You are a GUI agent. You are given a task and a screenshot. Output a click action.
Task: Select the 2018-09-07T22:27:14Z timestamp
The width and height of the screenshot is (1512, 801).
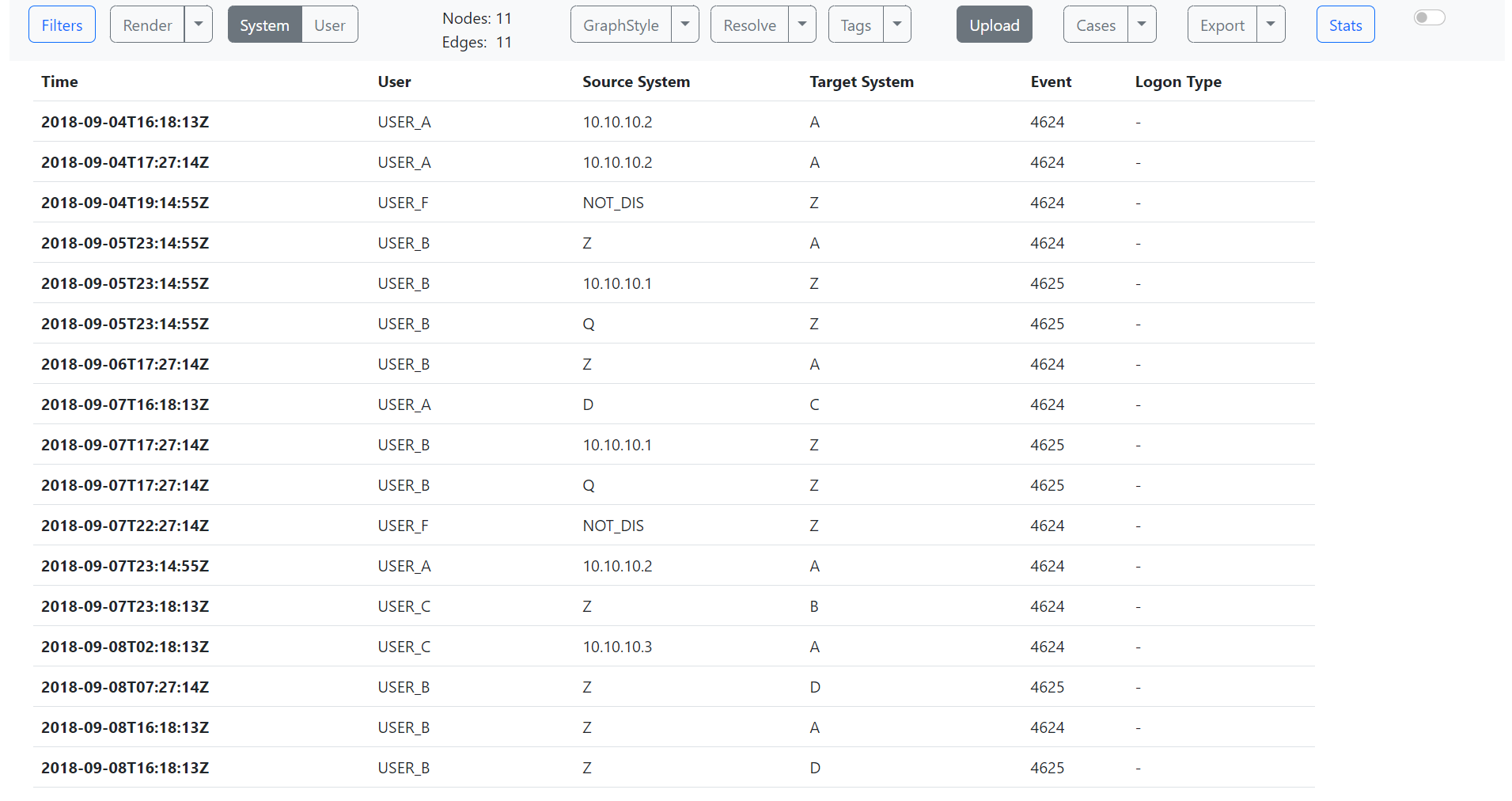[x=125, y=526]
